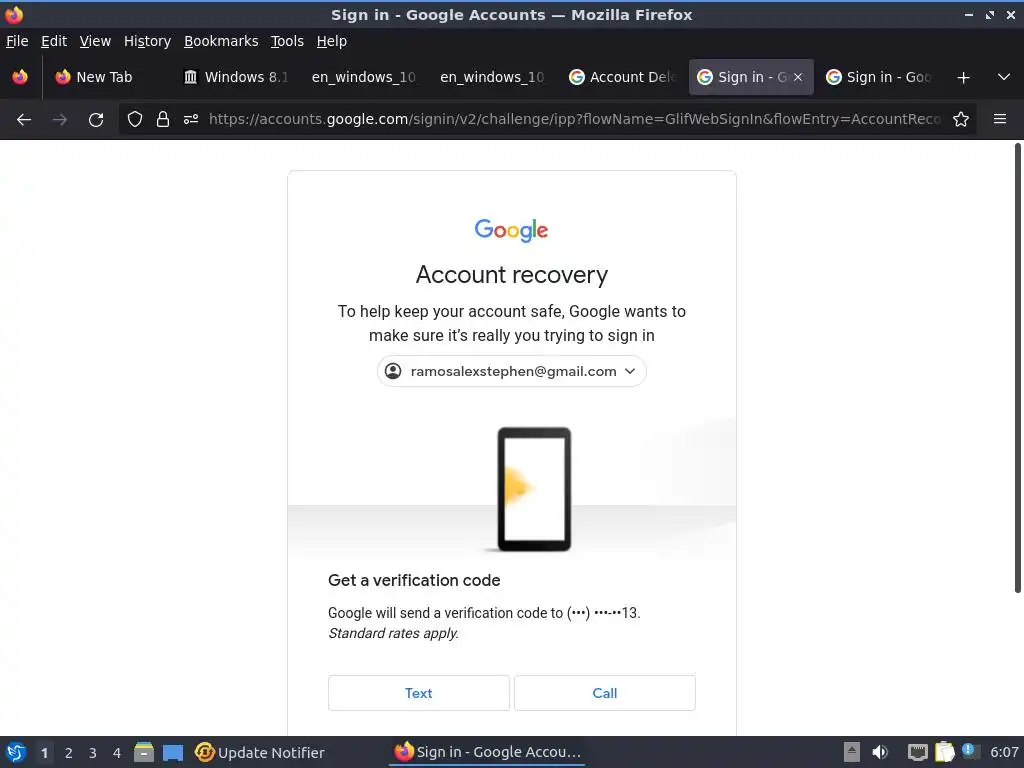Image resolution: width=1024 pixels, height=768 pixels.
Task: Switch to workspace 1 in taskbar
Action: click(44, 753)
